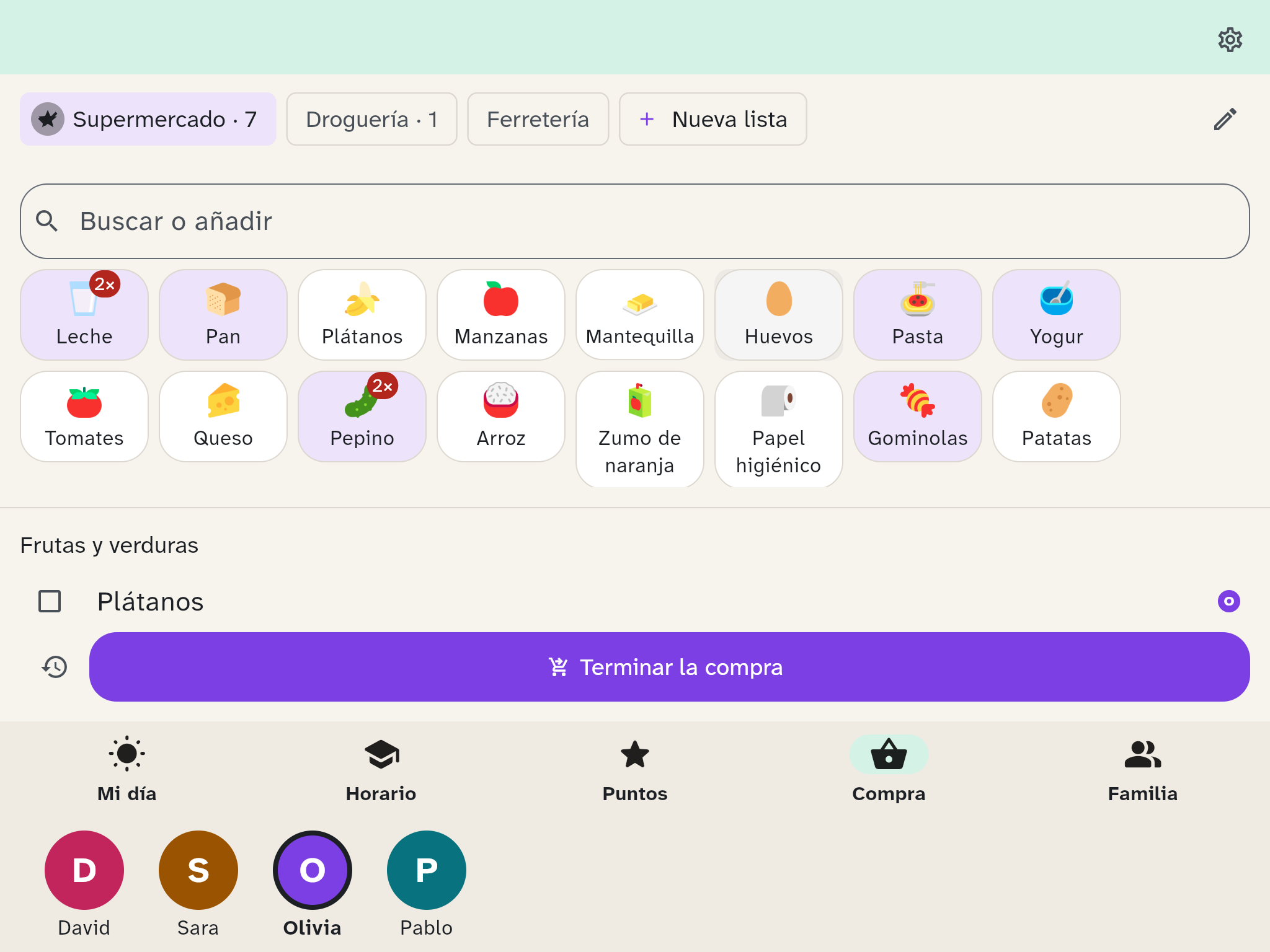Create a Nueva lista
1270x952 pixels.
pyautogui.click(x=713, y=119)
